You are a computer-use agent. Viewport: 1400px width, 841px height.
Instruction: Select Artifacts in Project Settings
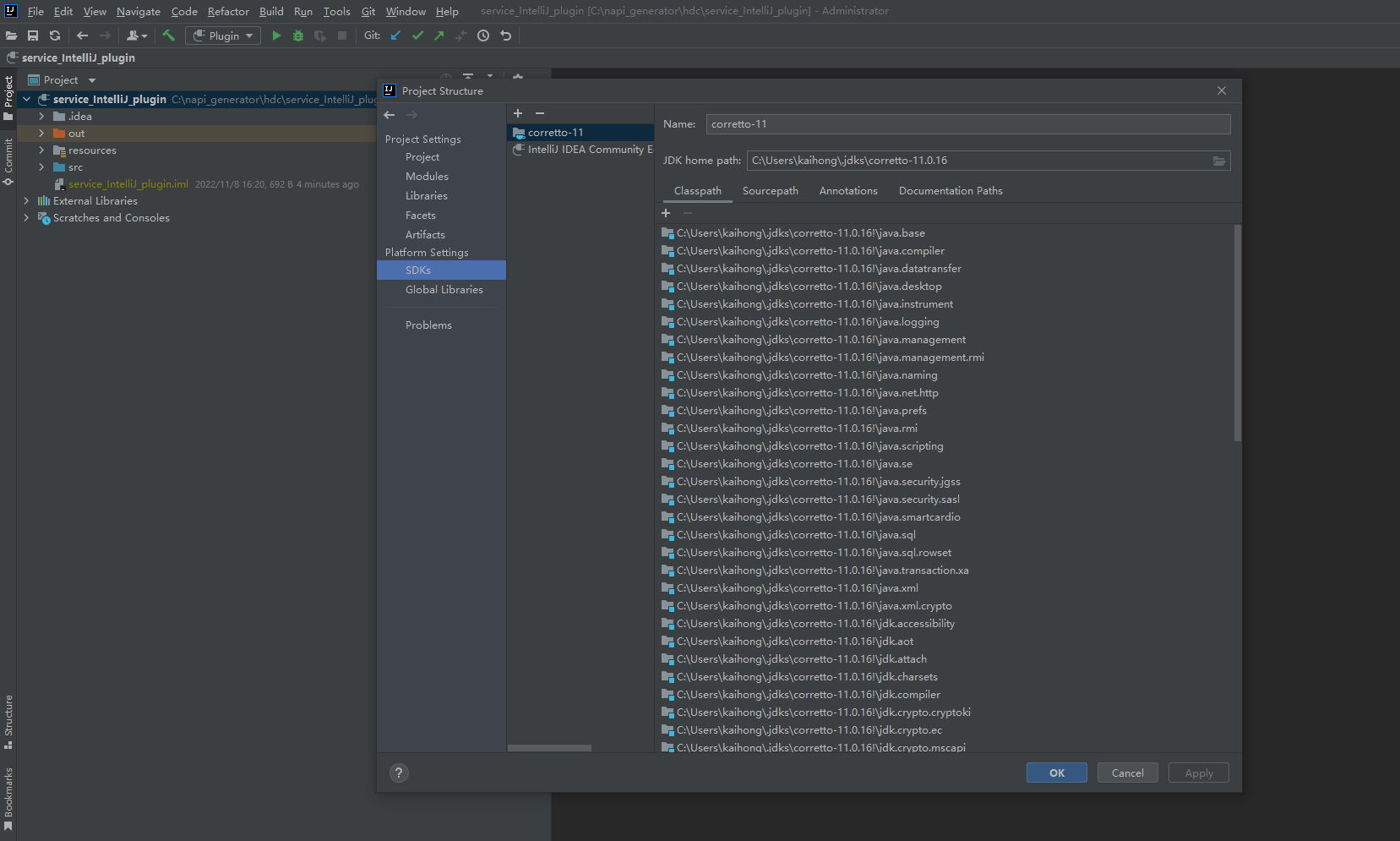point(425,234)
